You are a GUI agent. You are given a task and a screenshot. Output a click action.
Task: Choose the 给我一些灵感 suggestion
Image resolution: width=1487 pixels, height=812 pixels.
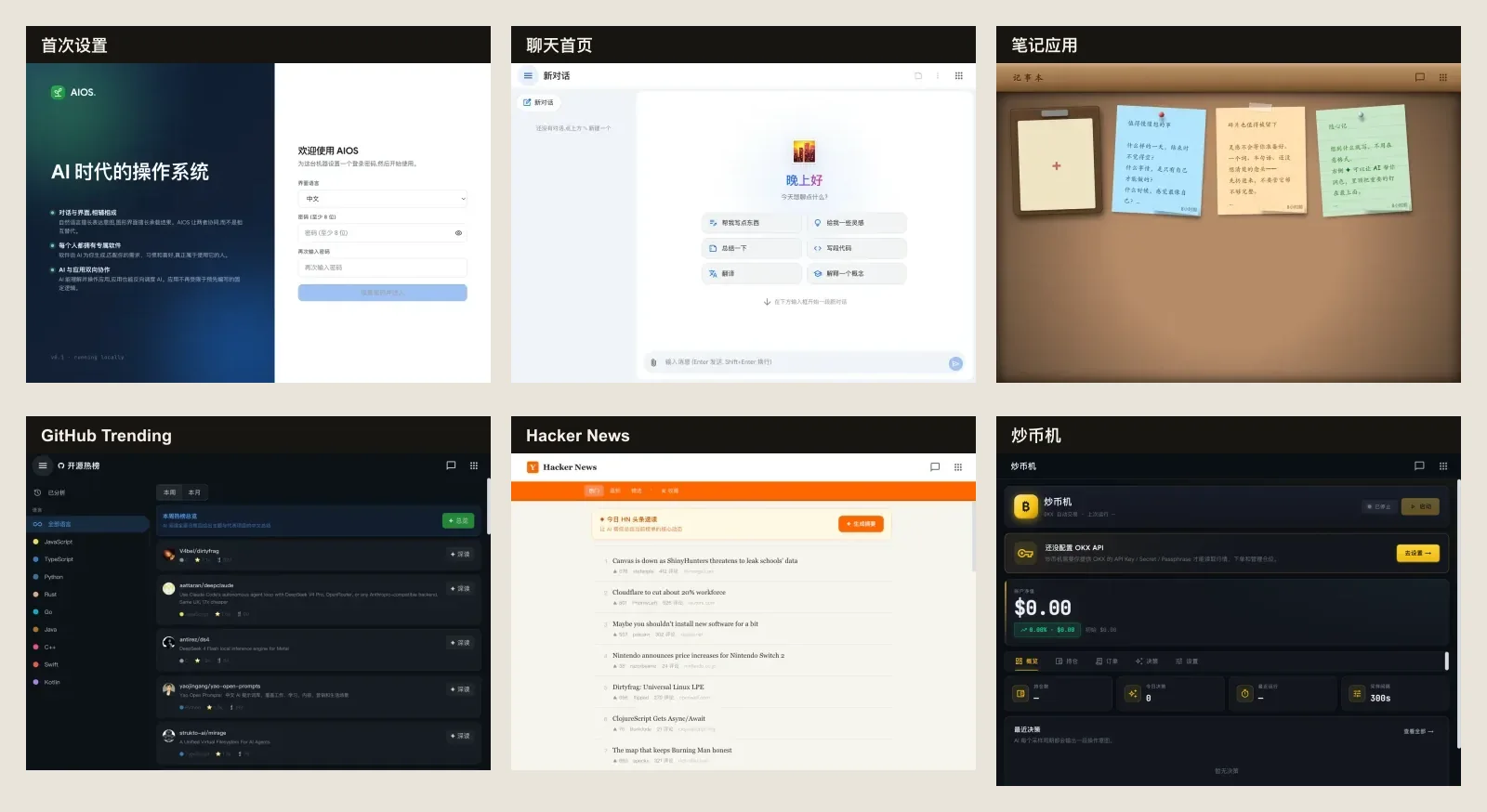(856, 223)
